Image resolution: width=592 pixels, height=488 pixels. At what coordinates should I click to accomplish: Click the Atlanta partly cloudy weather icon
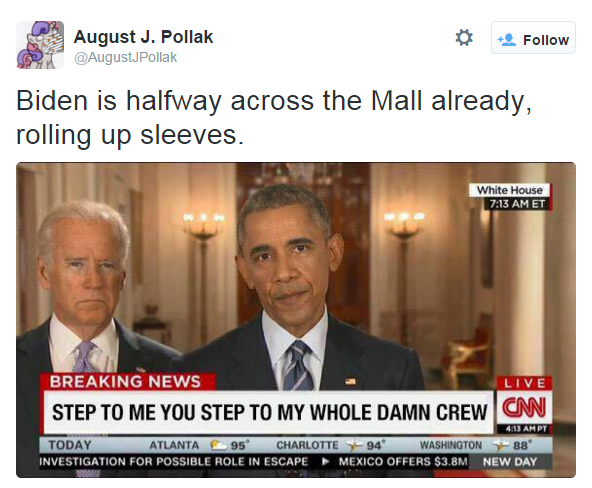click(219, 445)
